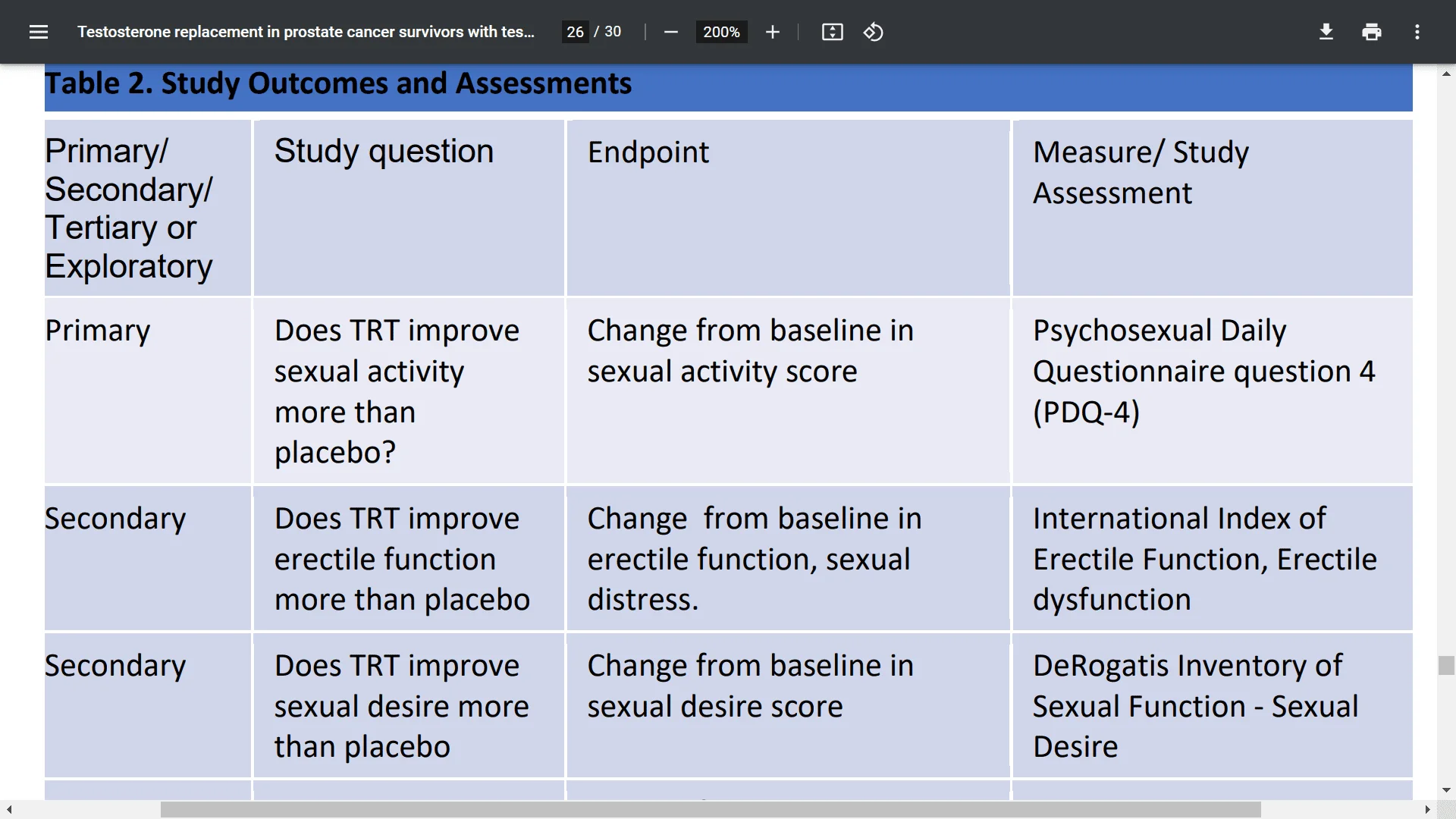This screenshot has width=1456, height=819.
Task: Click the zoom percentage dropdown field
Action: 721,32
